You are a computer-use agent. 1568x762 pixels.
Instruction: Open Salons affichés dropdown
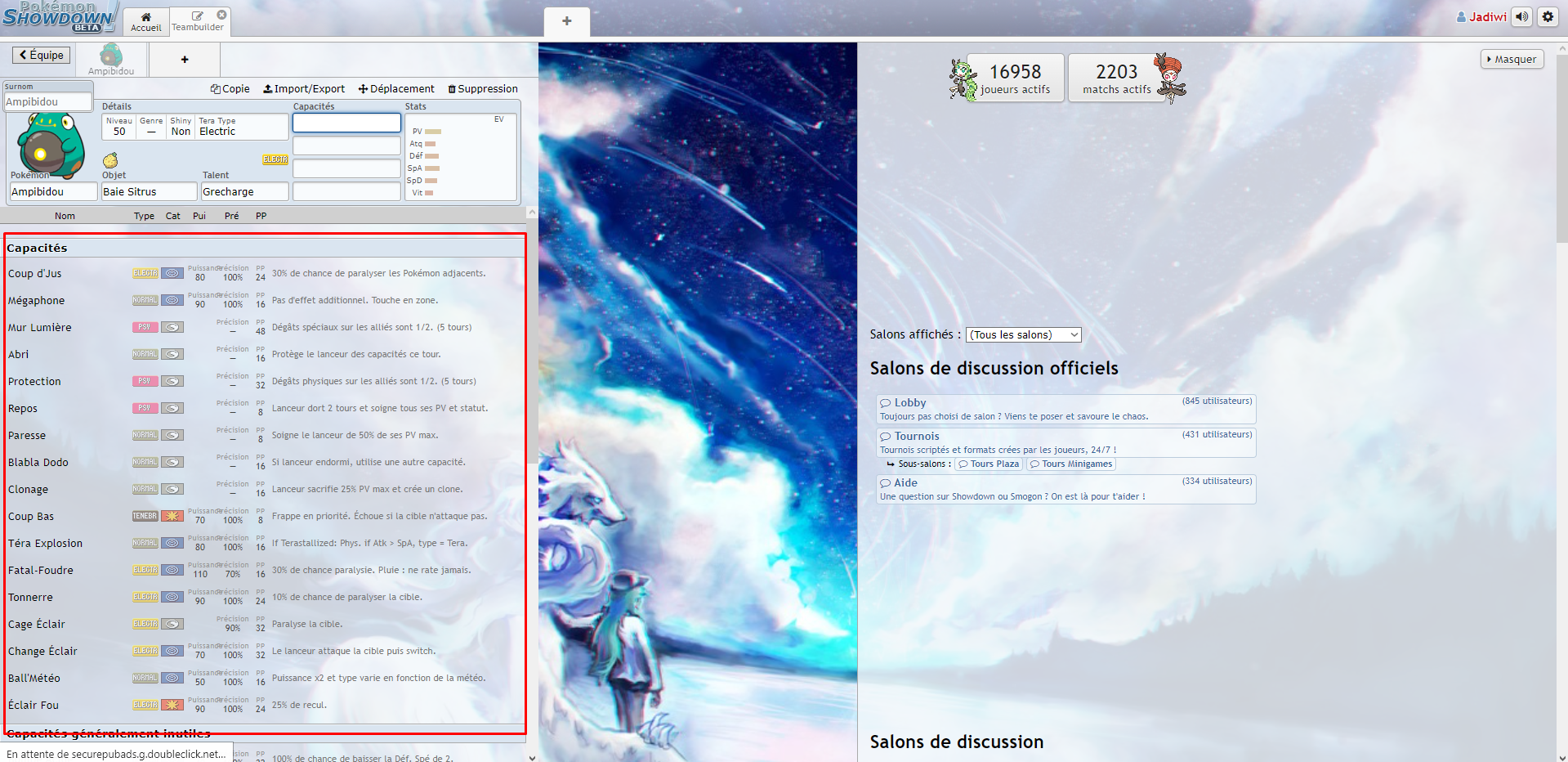[1024, 334]
